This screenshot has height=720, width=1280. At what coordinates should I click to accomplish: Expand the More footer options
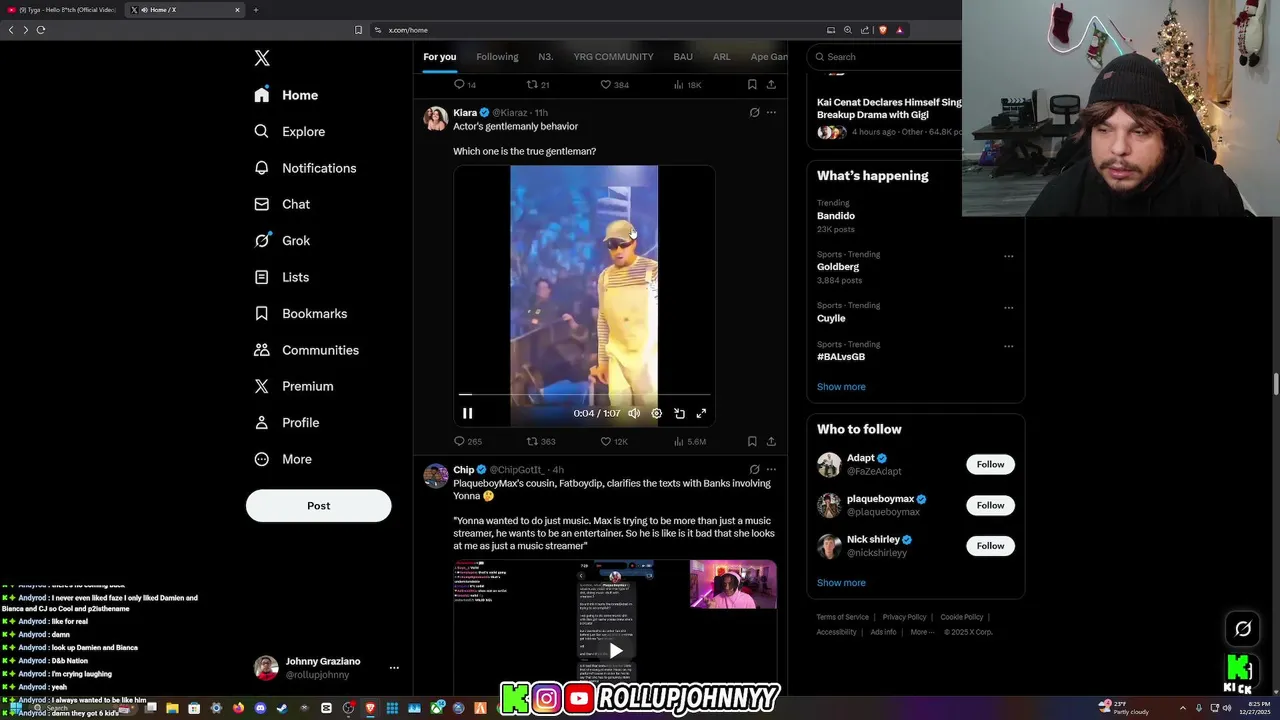tap(922, 632)
